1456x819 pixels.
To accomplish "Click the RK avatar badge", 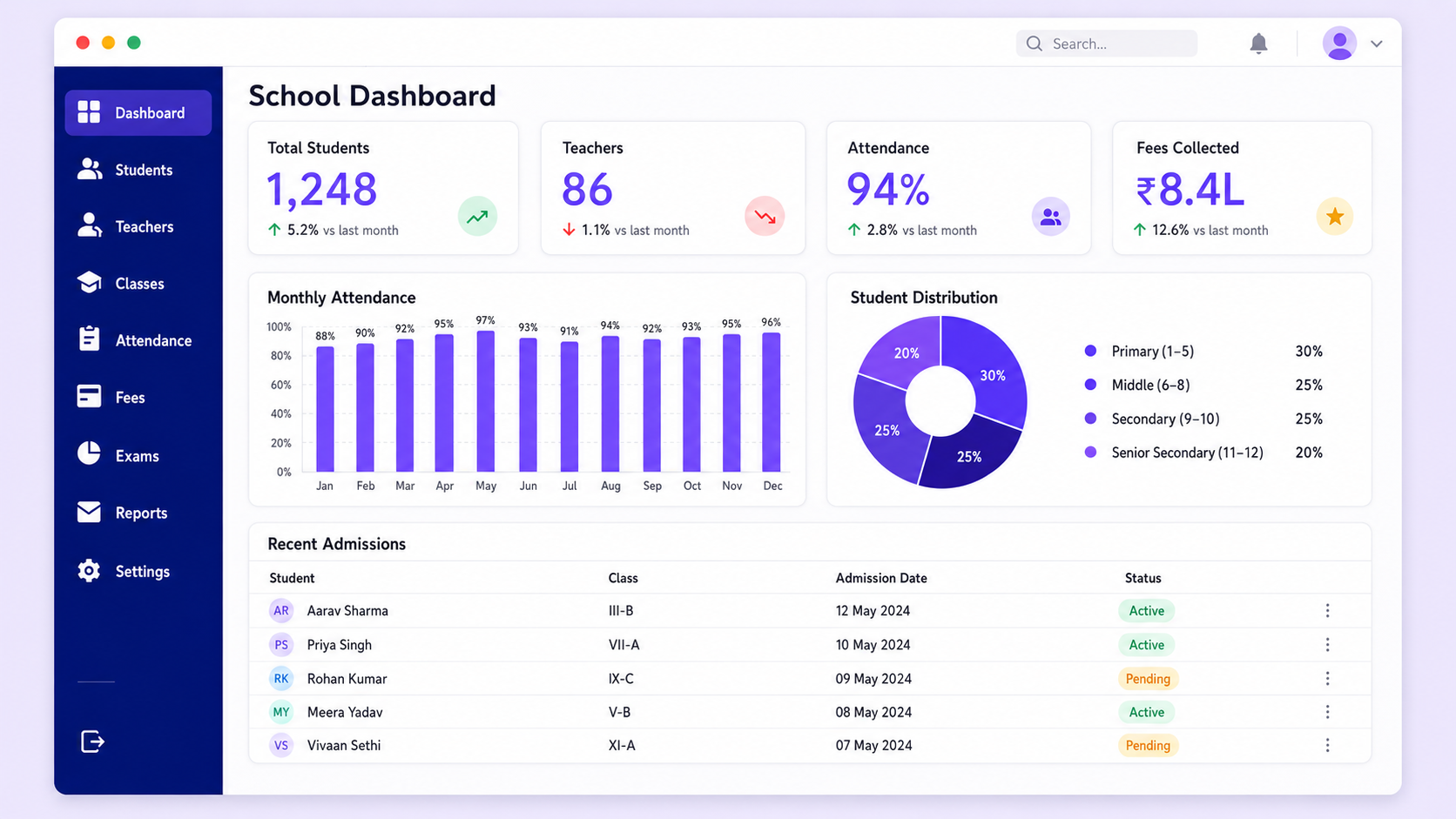I will [280, 679].
